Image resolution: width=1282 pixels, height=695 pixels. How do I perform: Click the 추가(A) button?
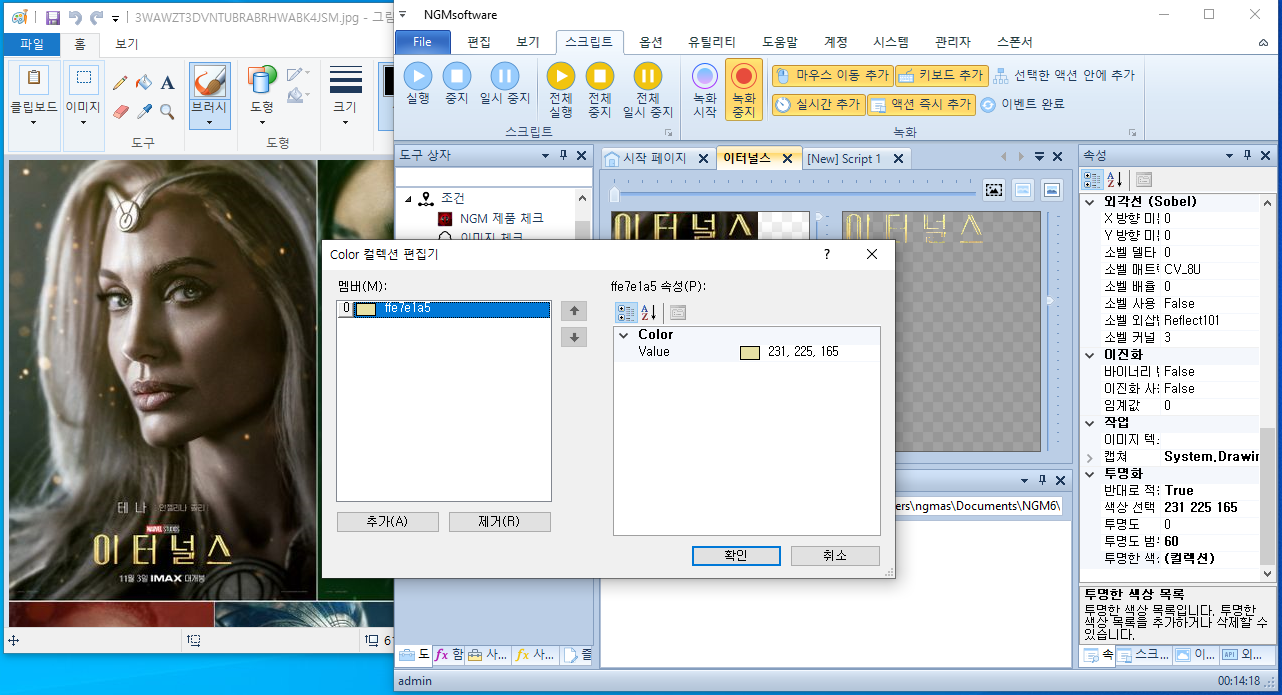pyautogui.click(x=387, y=521)
